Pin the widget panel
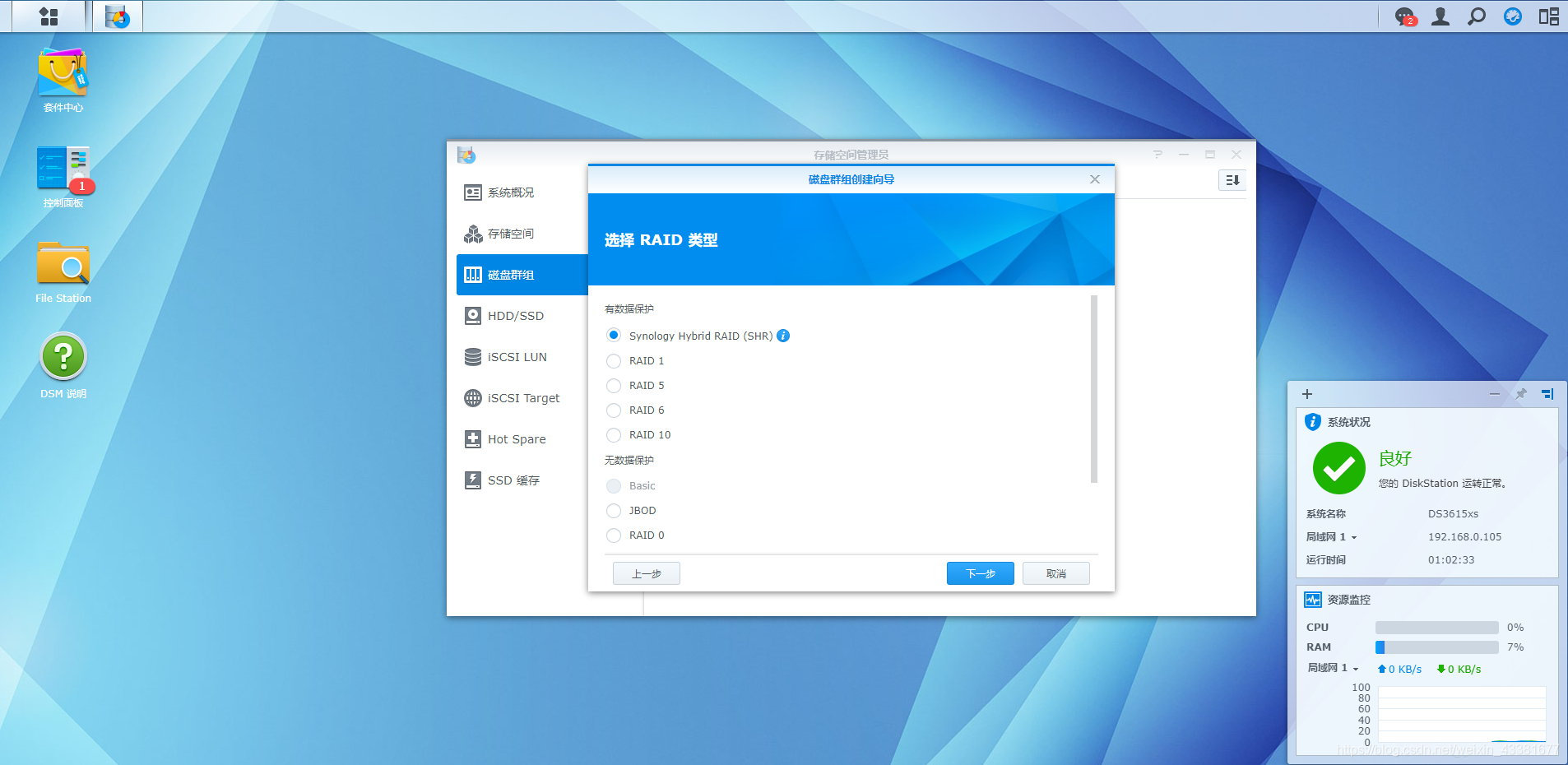The image size is (1568, 765). pyautogui.click(x=1521, y=394)
